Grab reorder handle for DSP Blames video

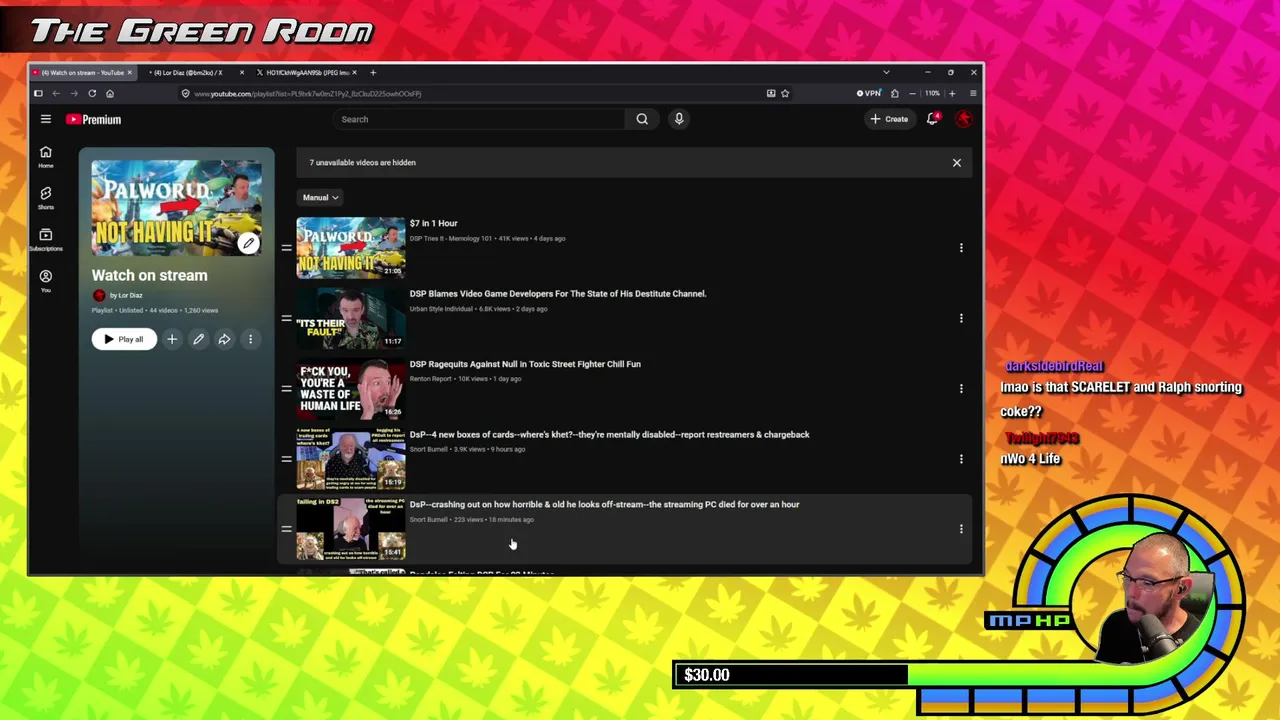tap(286, 318)
